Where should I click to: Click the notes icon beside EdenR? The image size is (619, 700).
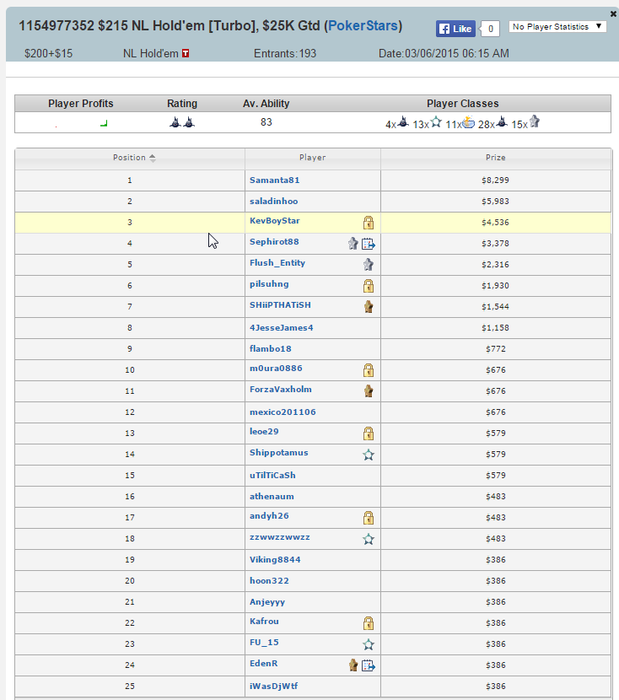click(x=368, y=665)
